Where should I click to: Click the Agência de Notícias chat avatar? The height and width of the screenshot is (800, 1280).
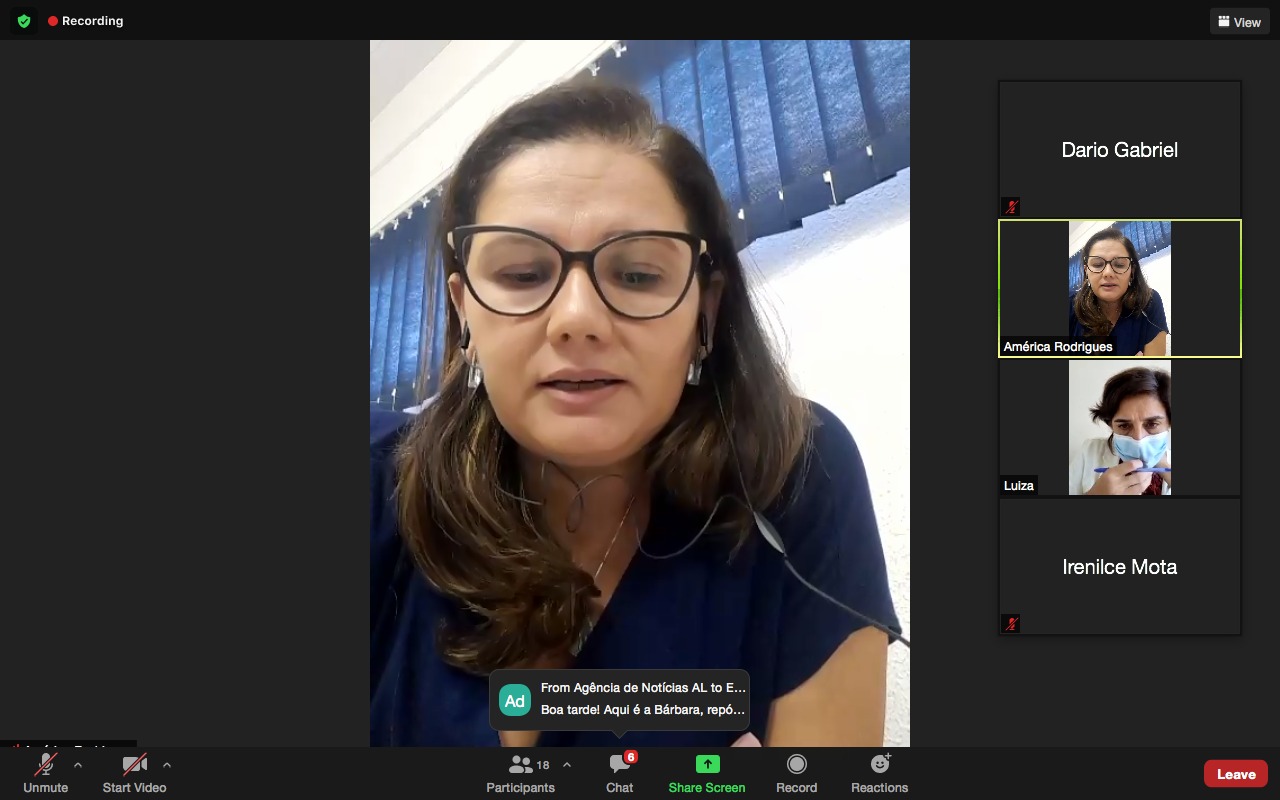pos(515,700)
